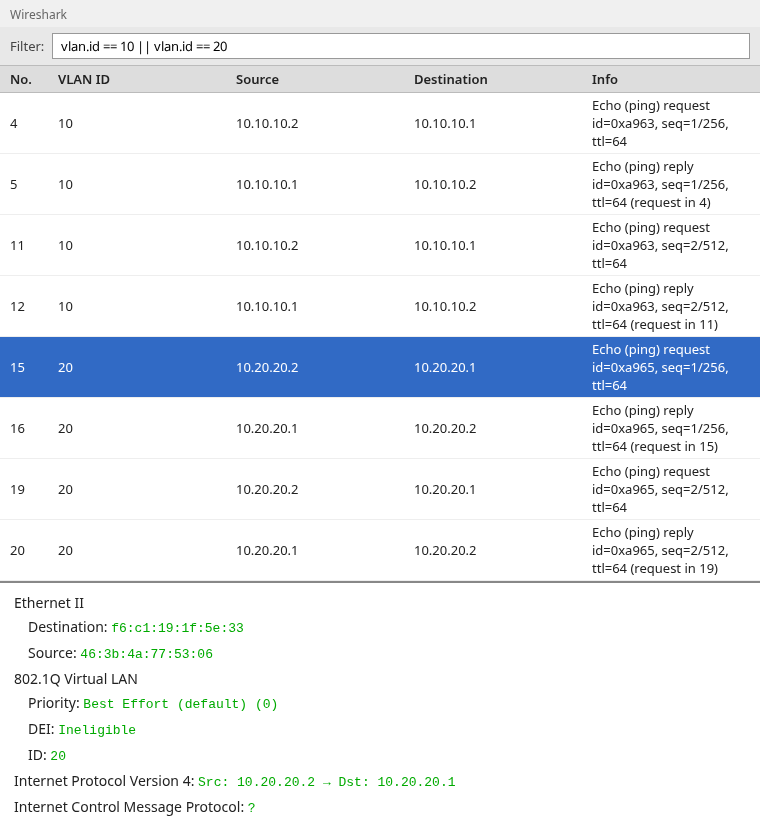760x829 pixels.
Task: Select packet number 19 row
Action: pos(380,490)
